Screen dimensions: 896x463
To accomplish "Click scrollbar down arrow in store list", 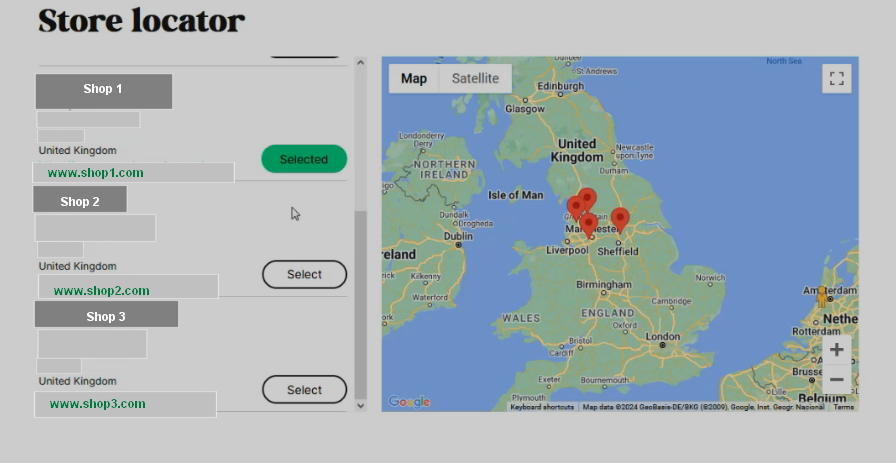I will pyautogui.click(x=360, y=405).
